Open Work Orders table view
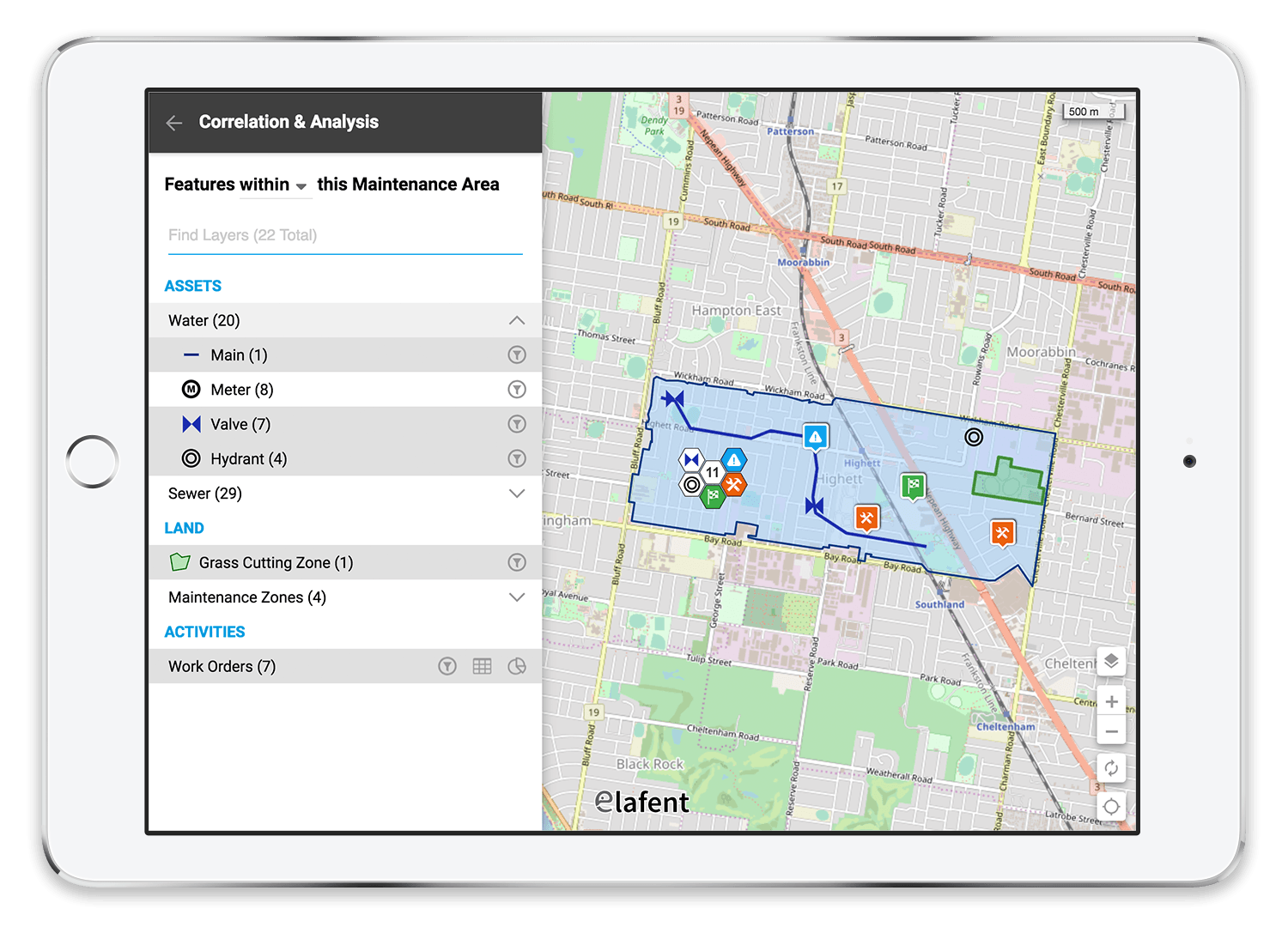 click(483, 666)
